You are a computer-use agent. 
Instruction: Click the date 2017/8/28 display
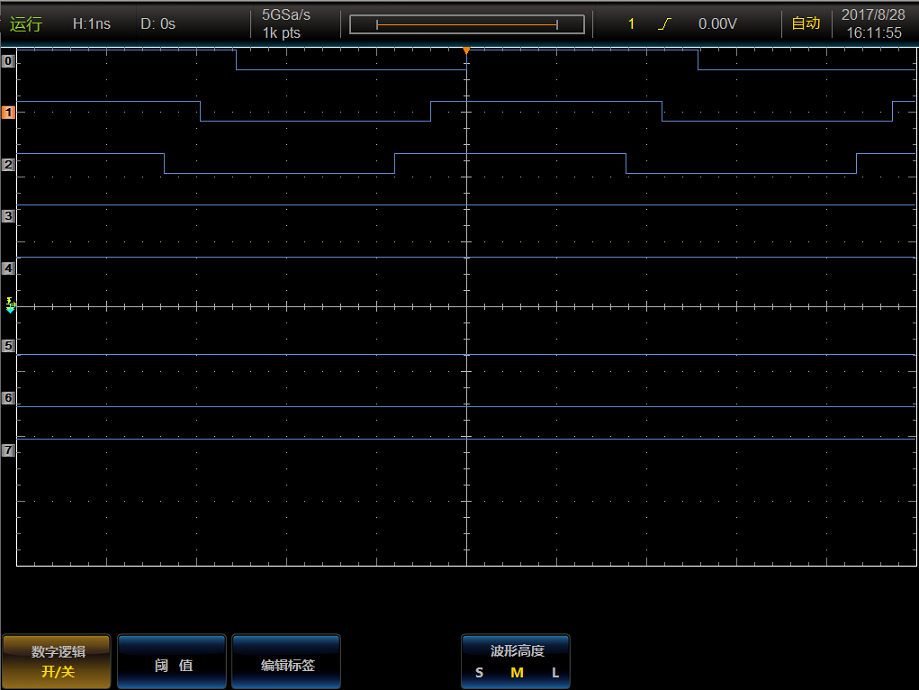(873, 15)
